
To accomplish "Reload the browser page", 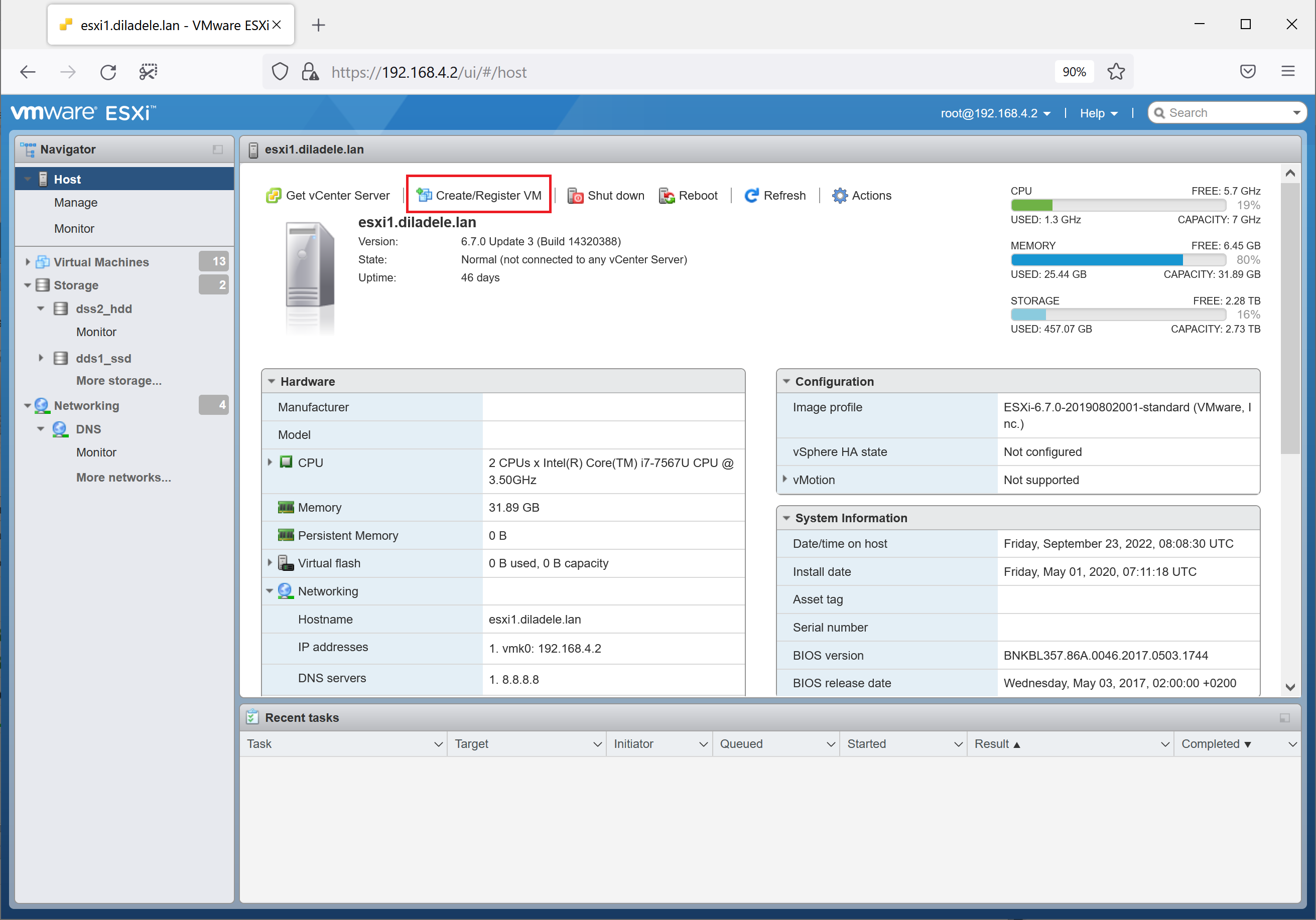I will coord(108,72).
